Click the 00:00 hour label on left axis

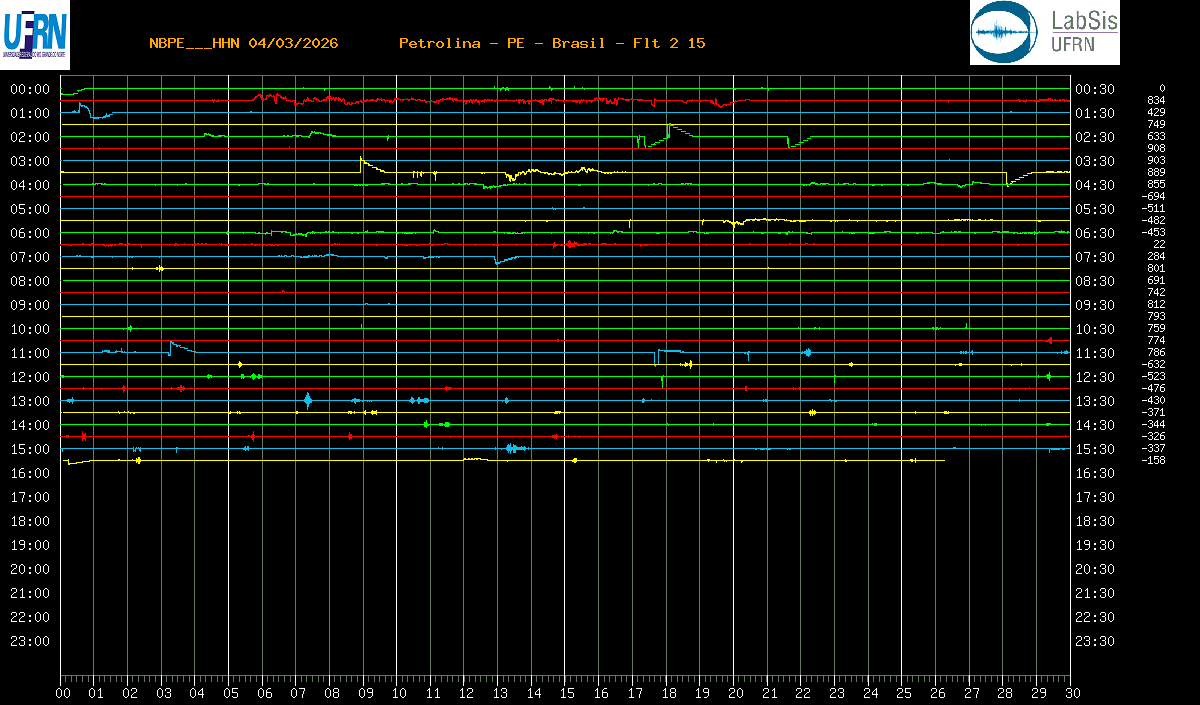(x=30, y=89)
